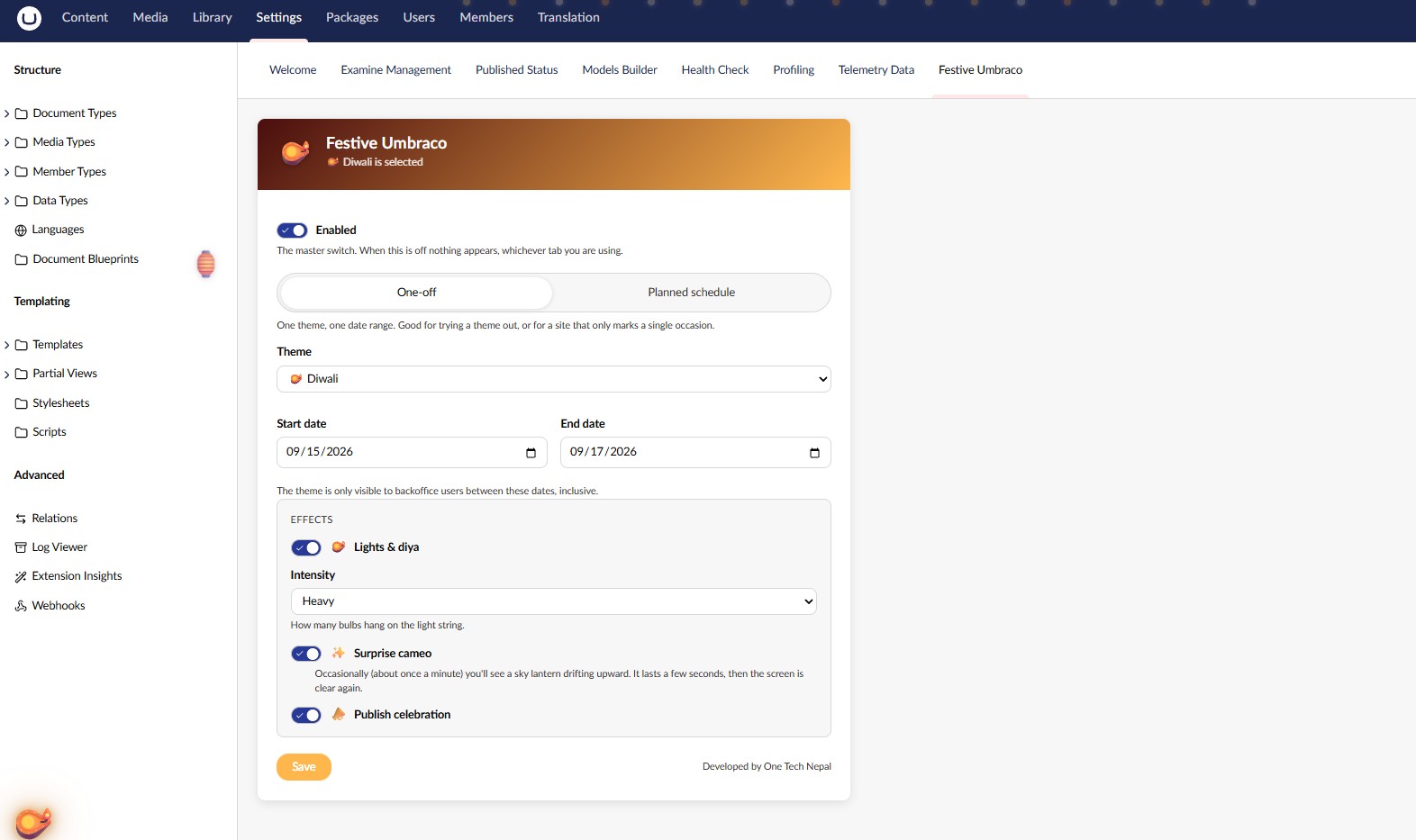
Task: Switch to the Welcome tab
Action: pyautogui.click(x=293, y=70)
